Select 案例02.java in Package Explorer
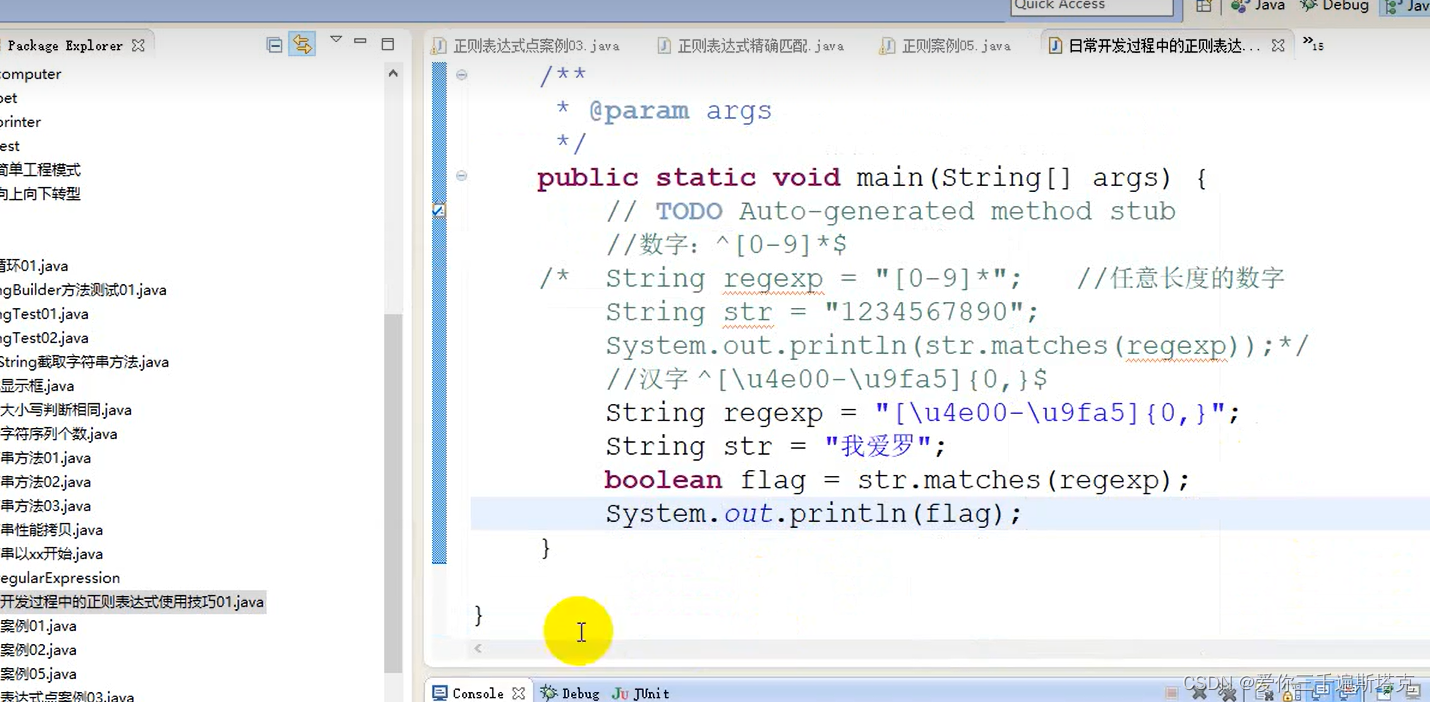 pos(38,650)
